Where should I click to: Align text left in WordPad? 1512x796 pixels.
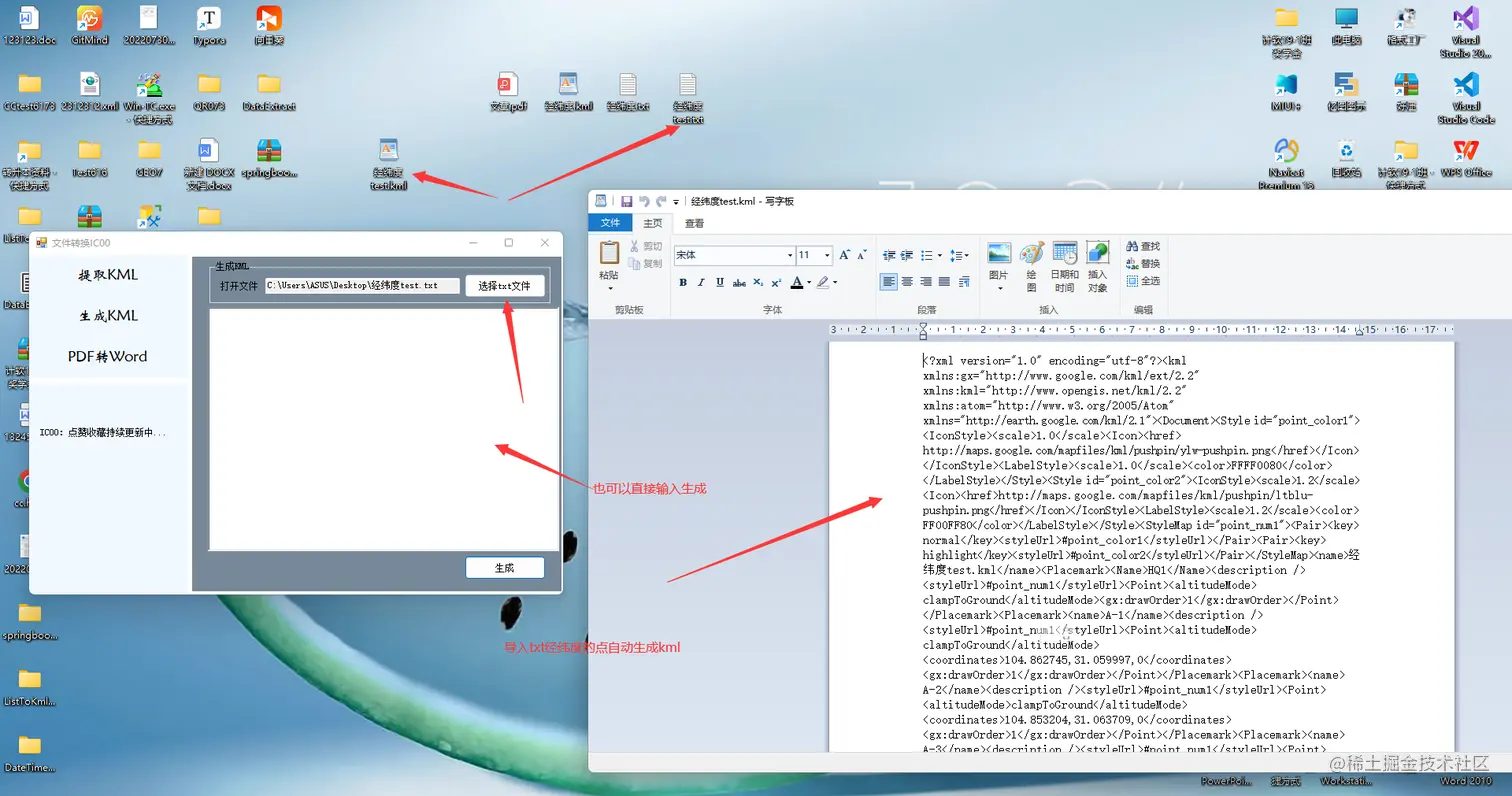(x=889, y=283)
